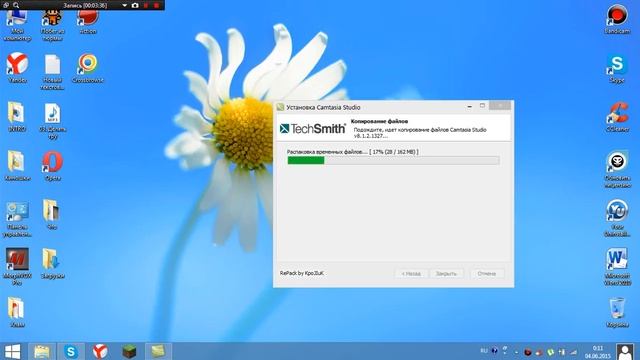Open the Minecraft block taskbar icon
Screen dimensions: 640x360
[x=129, y=351]
